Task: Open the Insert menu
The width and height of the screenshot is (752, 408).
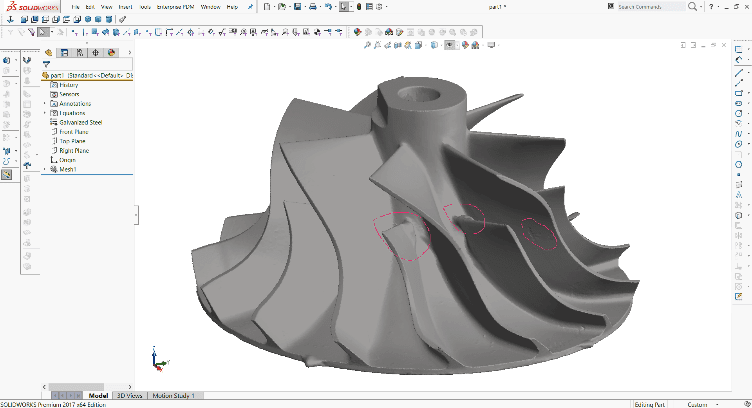Action: coord(125,7)
